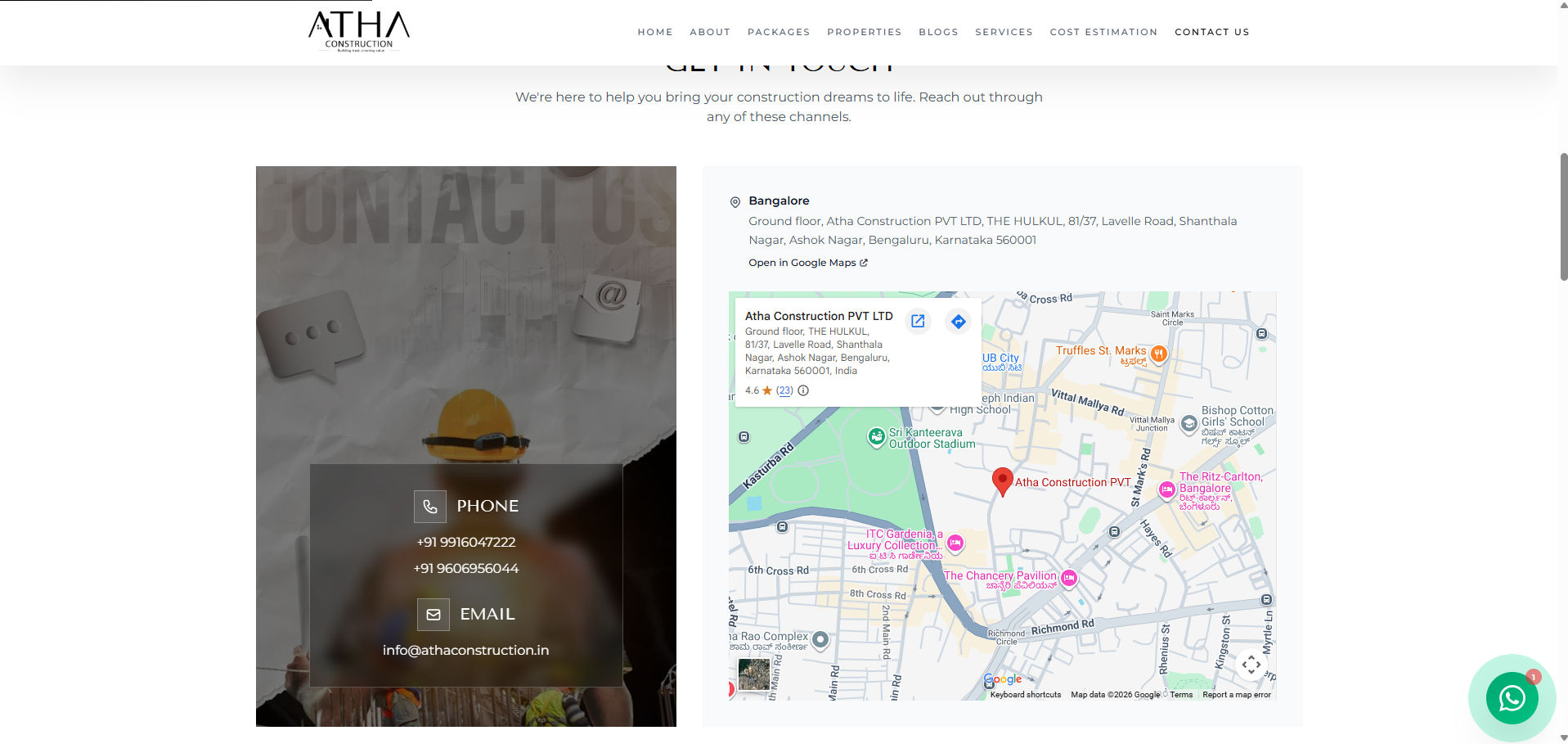
Task: Click the page vertical scrollbar thumb
Action: [1563, 217]
